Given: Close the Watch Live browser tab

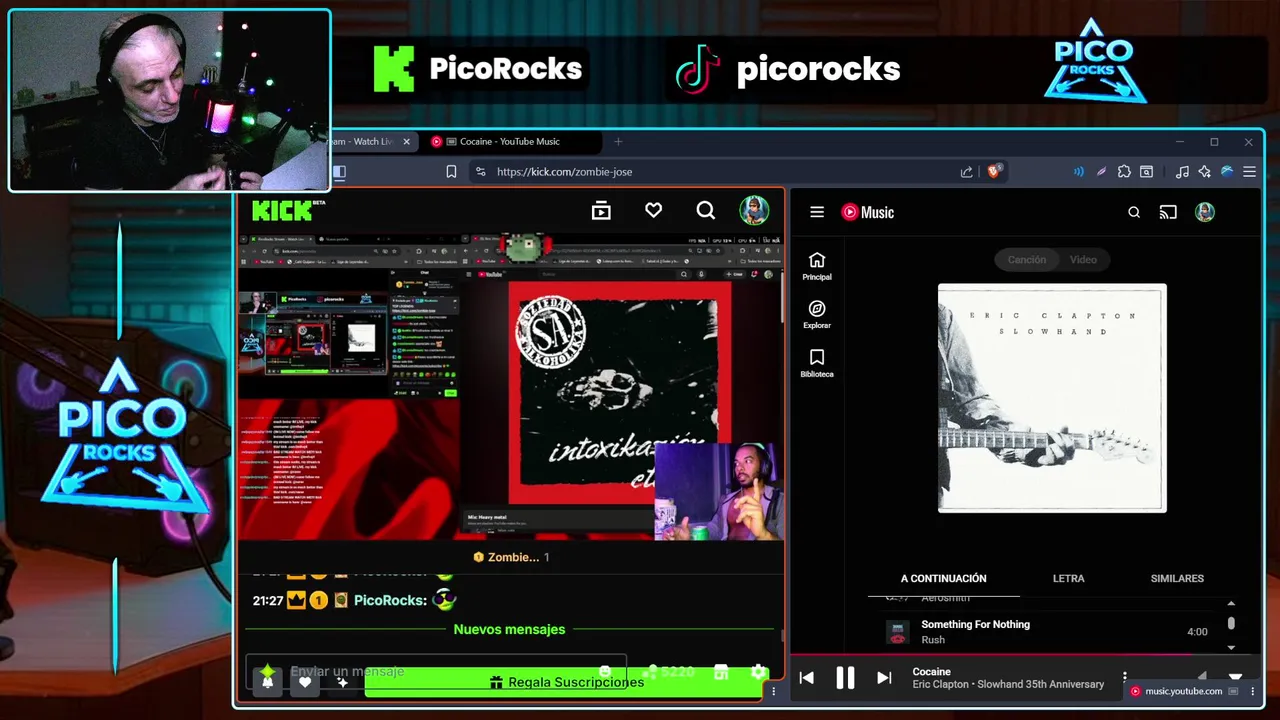Looking at the screenshot, I should coord(406,142).
